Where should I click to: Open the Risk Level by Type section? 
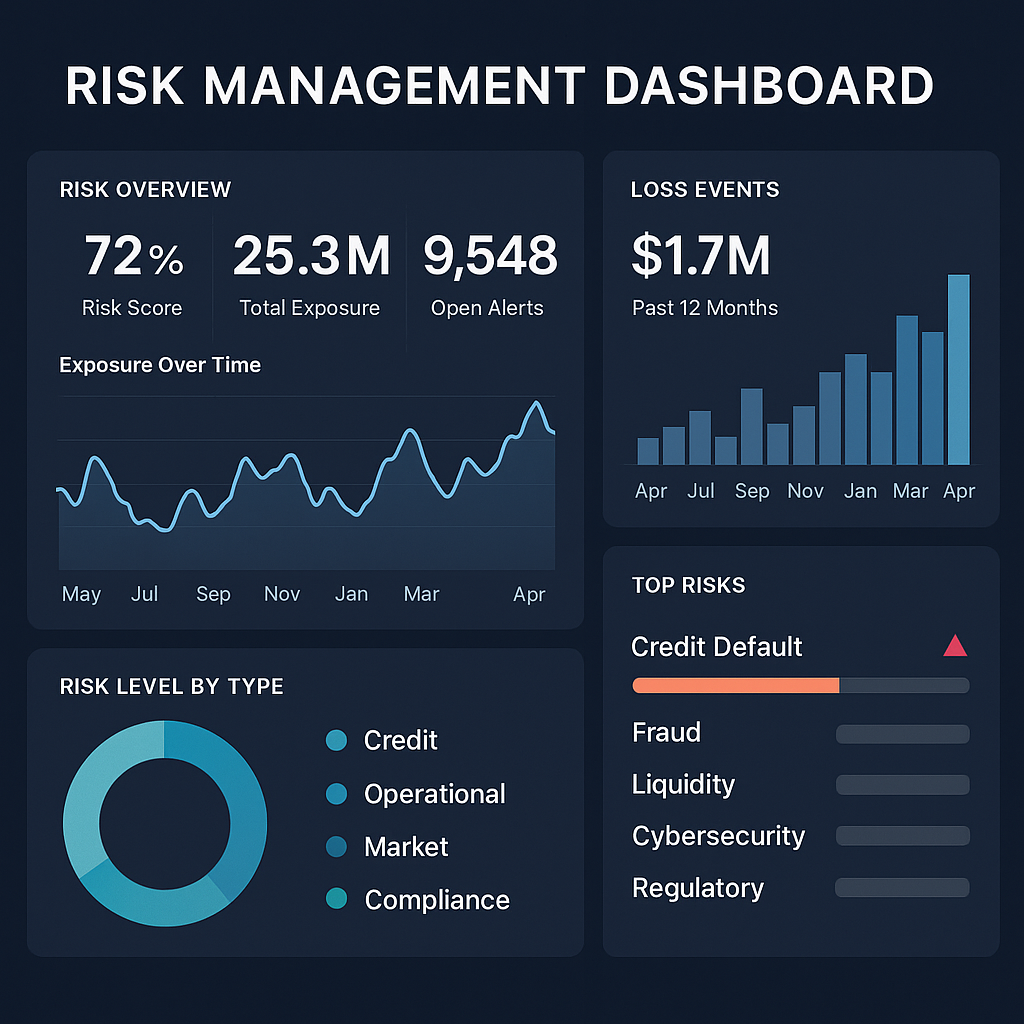pos(171,687)
